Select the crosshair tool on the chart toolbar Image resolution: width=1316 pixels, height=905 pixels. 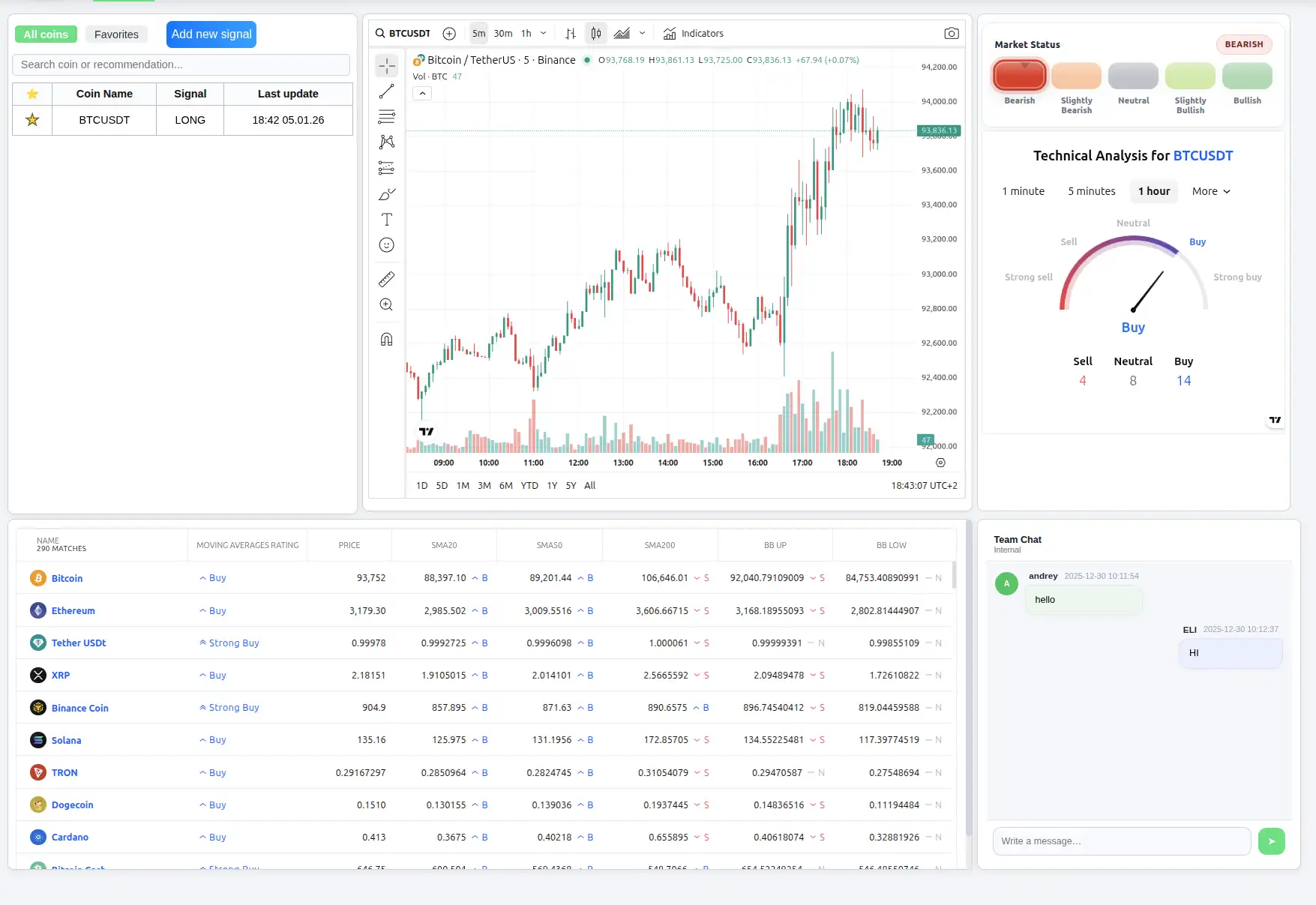[386, 65]
